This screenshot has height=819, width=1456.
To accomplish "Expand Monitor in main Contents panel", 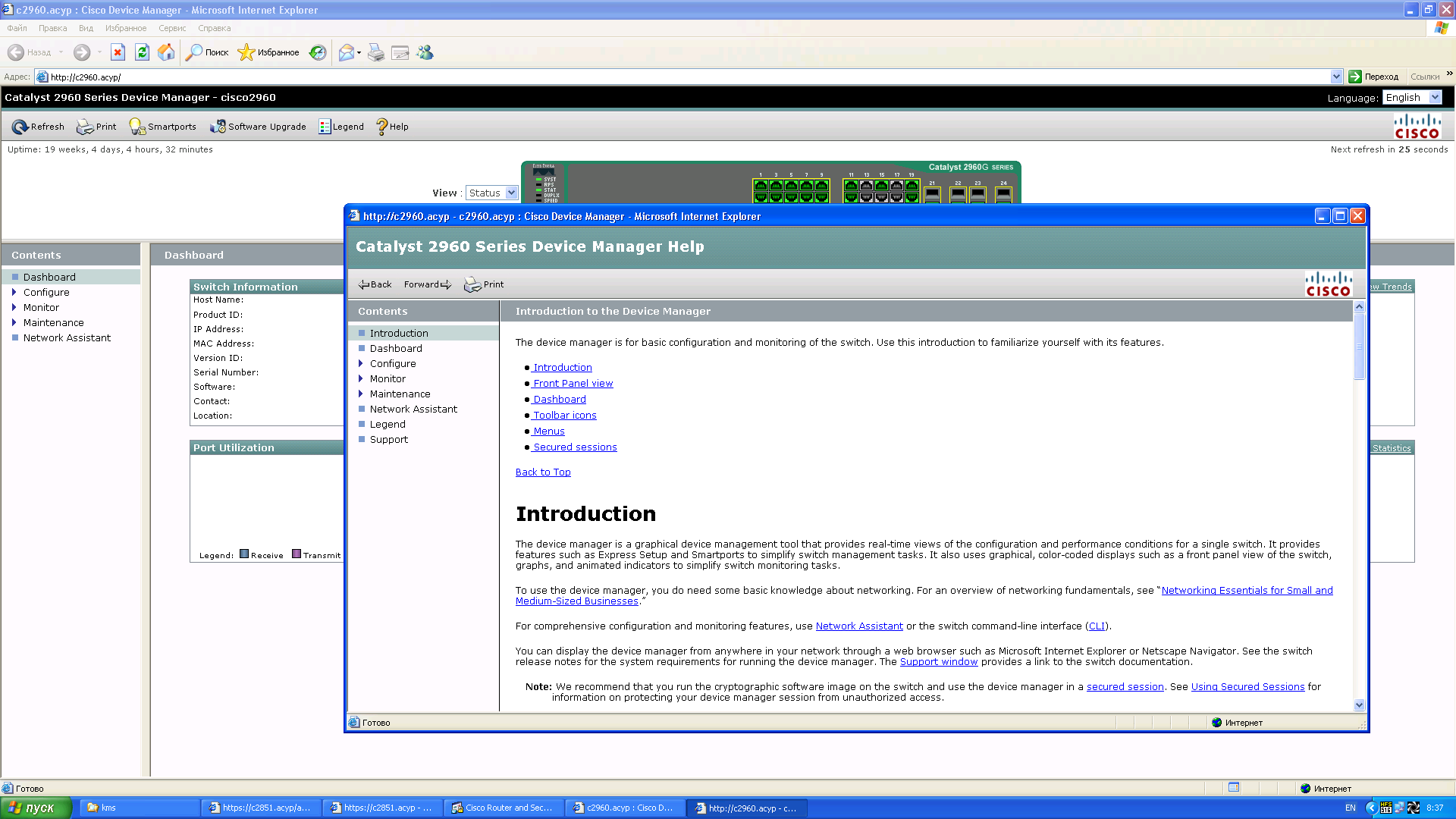I will (14, 307).
